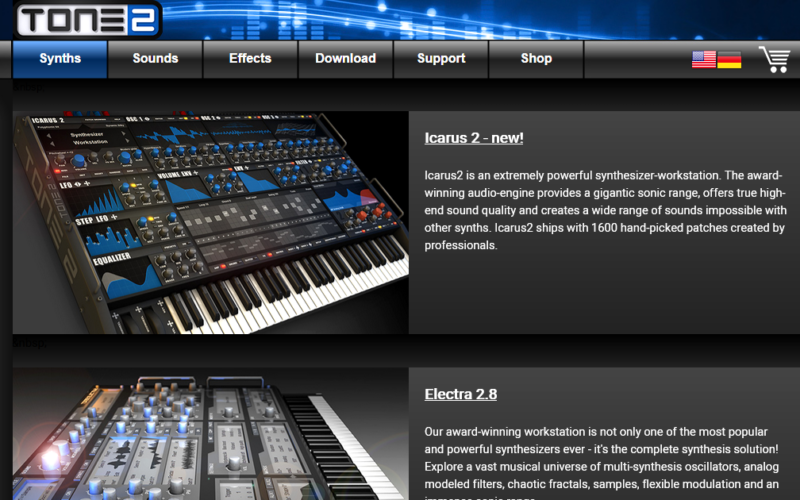Visit the Shop page
800x500 pixels.
(x=536, y=59)
